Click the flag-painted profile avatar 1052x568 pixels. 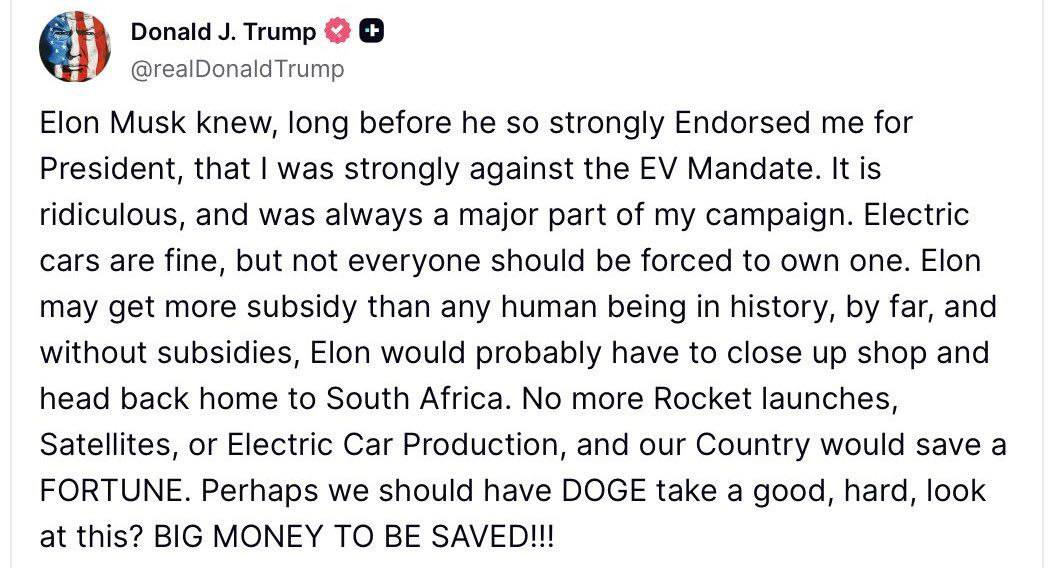(x=74, y=46)
